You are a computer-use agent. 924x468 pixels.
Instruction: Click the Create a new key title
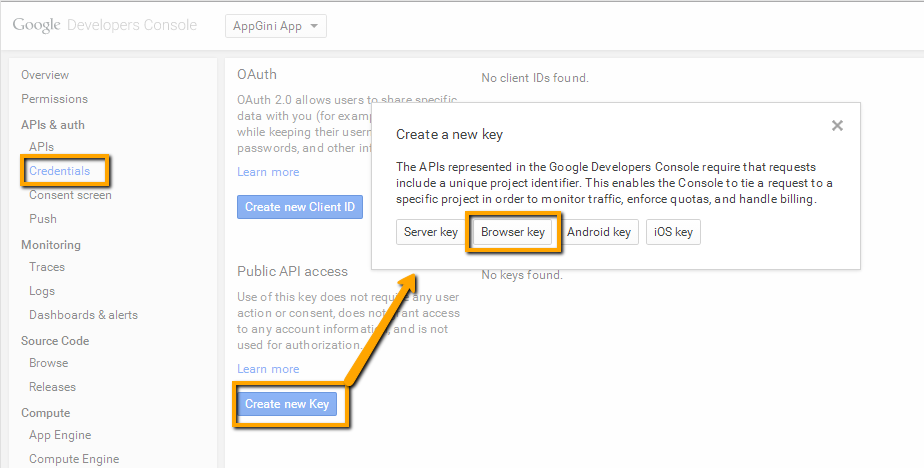[x=449, y=134]
